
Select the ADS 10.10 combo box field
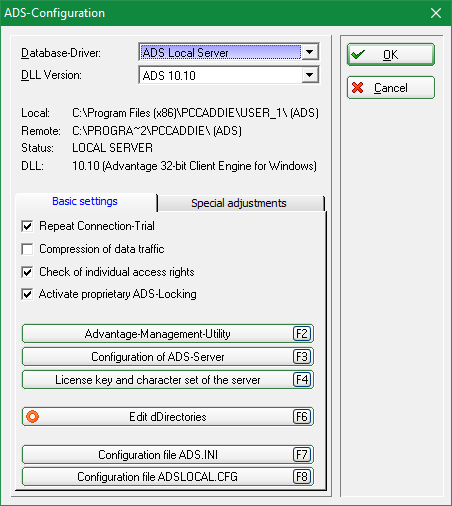coord(229,75)
